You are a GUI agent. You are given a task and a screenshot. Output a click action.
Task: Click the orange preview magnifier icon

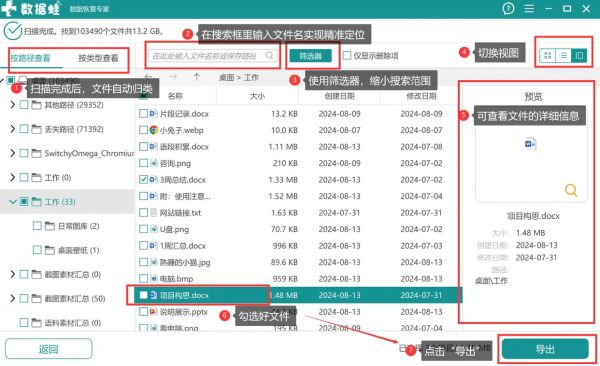coord(571,190)
